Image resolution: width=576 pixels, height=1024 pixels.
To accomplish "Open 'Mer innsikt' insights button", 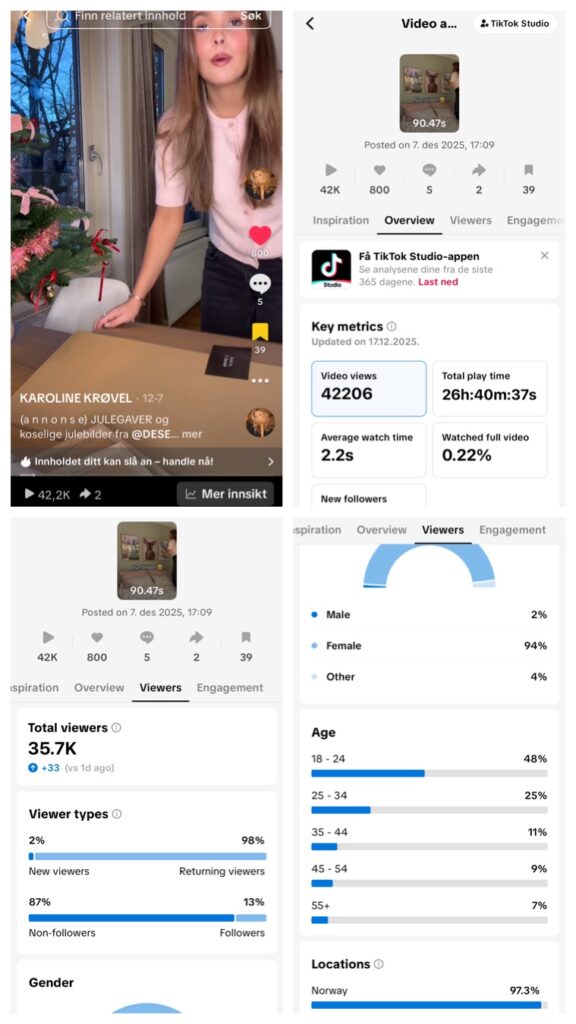I will coord(225,494).
